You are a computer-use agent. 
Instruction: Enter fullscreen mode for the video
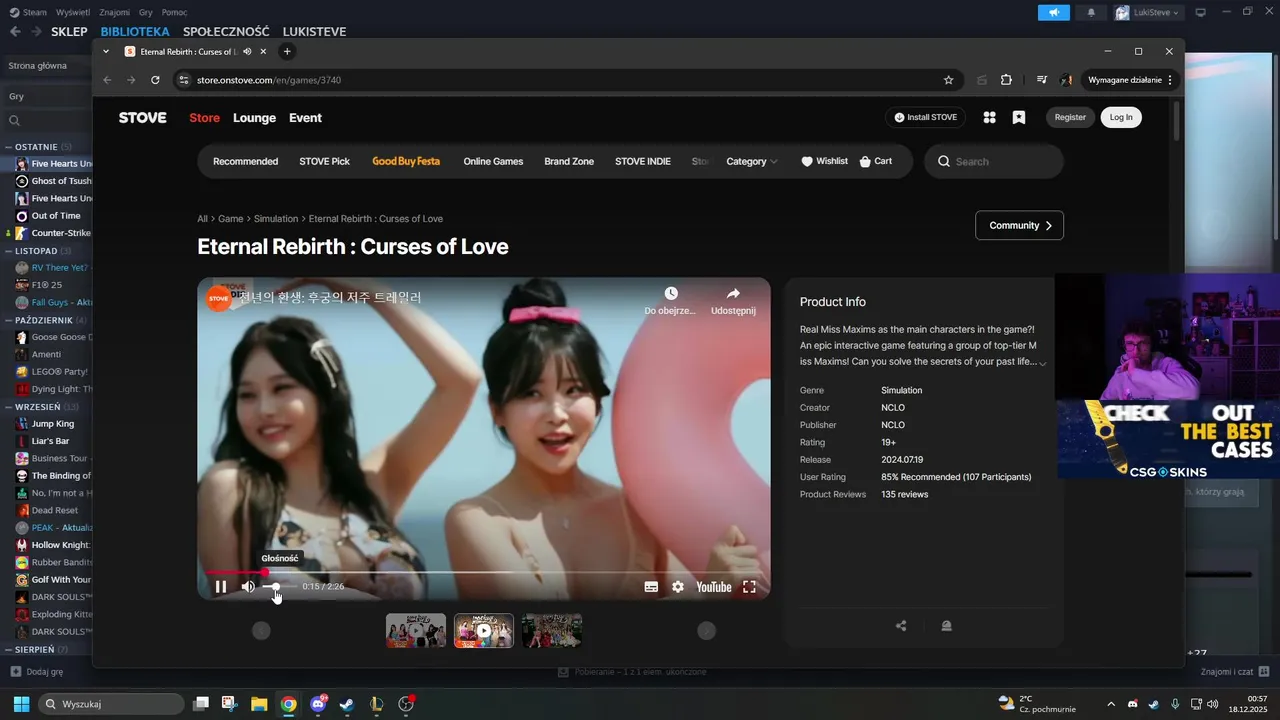pos(749,587)
